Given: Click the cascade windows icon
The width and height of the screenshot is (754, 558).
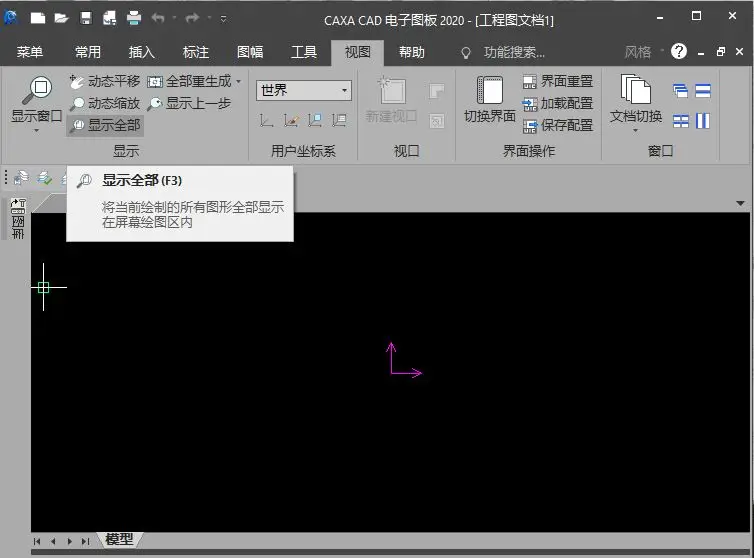Looking at the screenshot, I should tap(680, 91).
